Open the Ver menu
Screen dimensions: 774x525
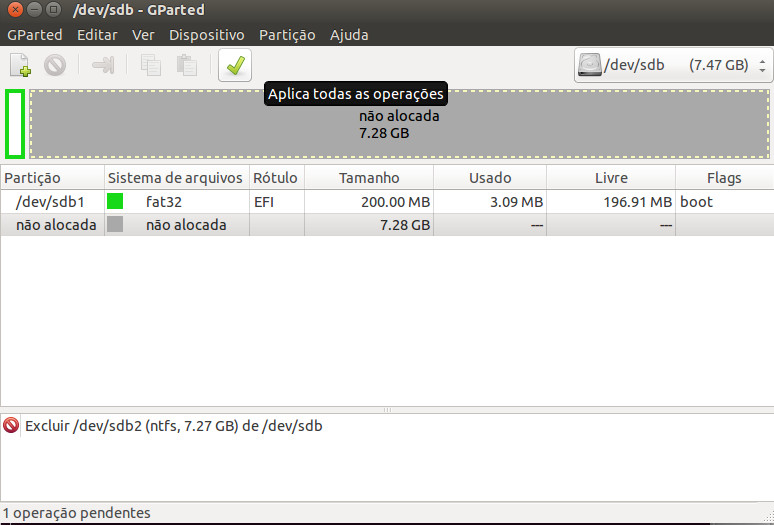tap(143, 35)
